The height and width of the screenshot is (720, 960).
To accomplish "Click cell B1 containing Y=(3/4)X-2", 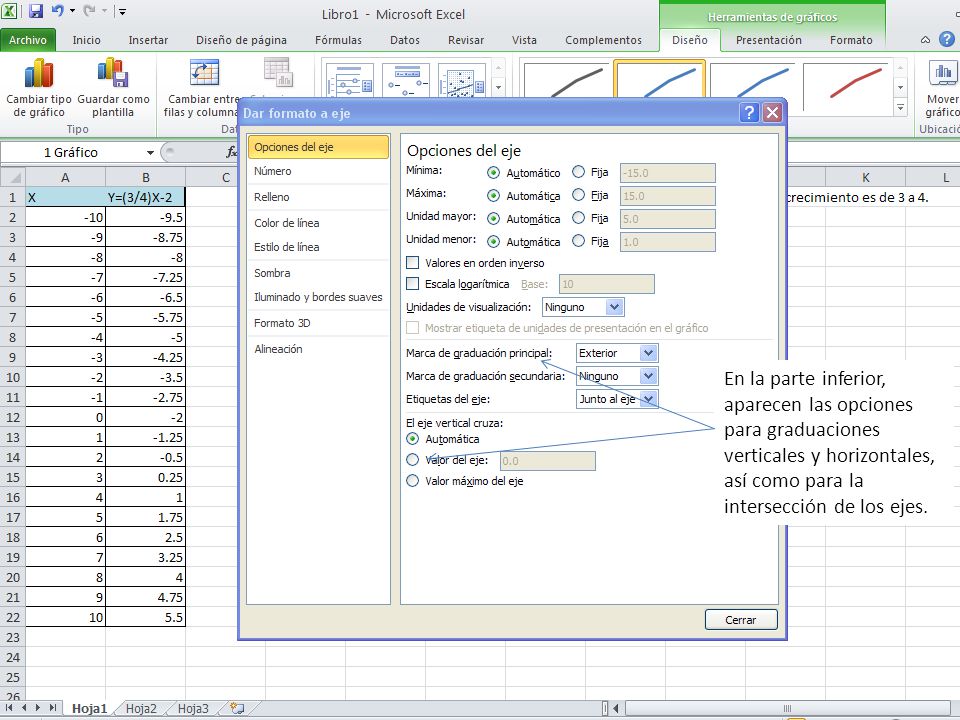I will (x=145, y=197).
